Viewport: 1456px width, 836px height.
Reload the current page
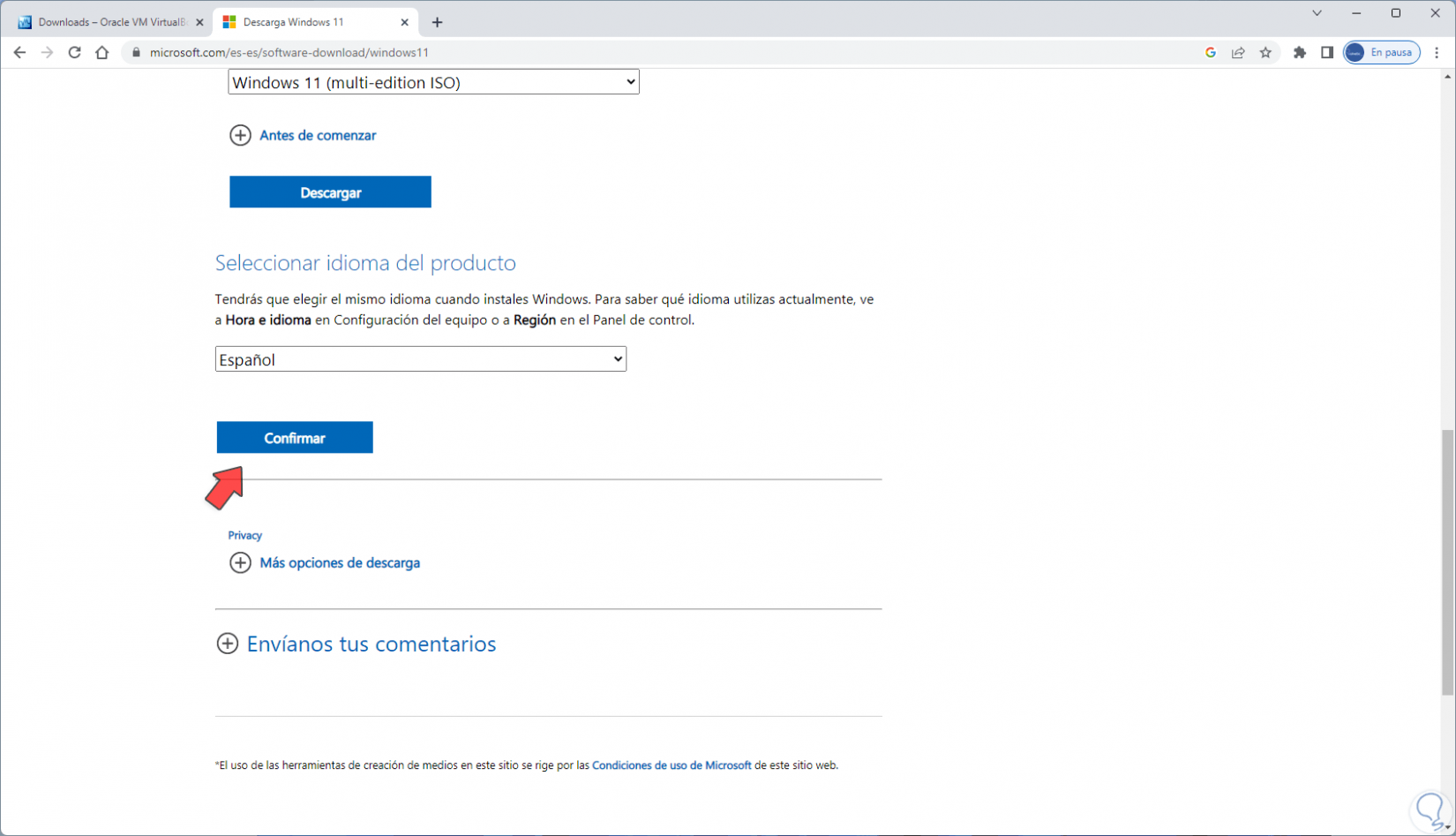pyautogui.click(x=74, y=52)
